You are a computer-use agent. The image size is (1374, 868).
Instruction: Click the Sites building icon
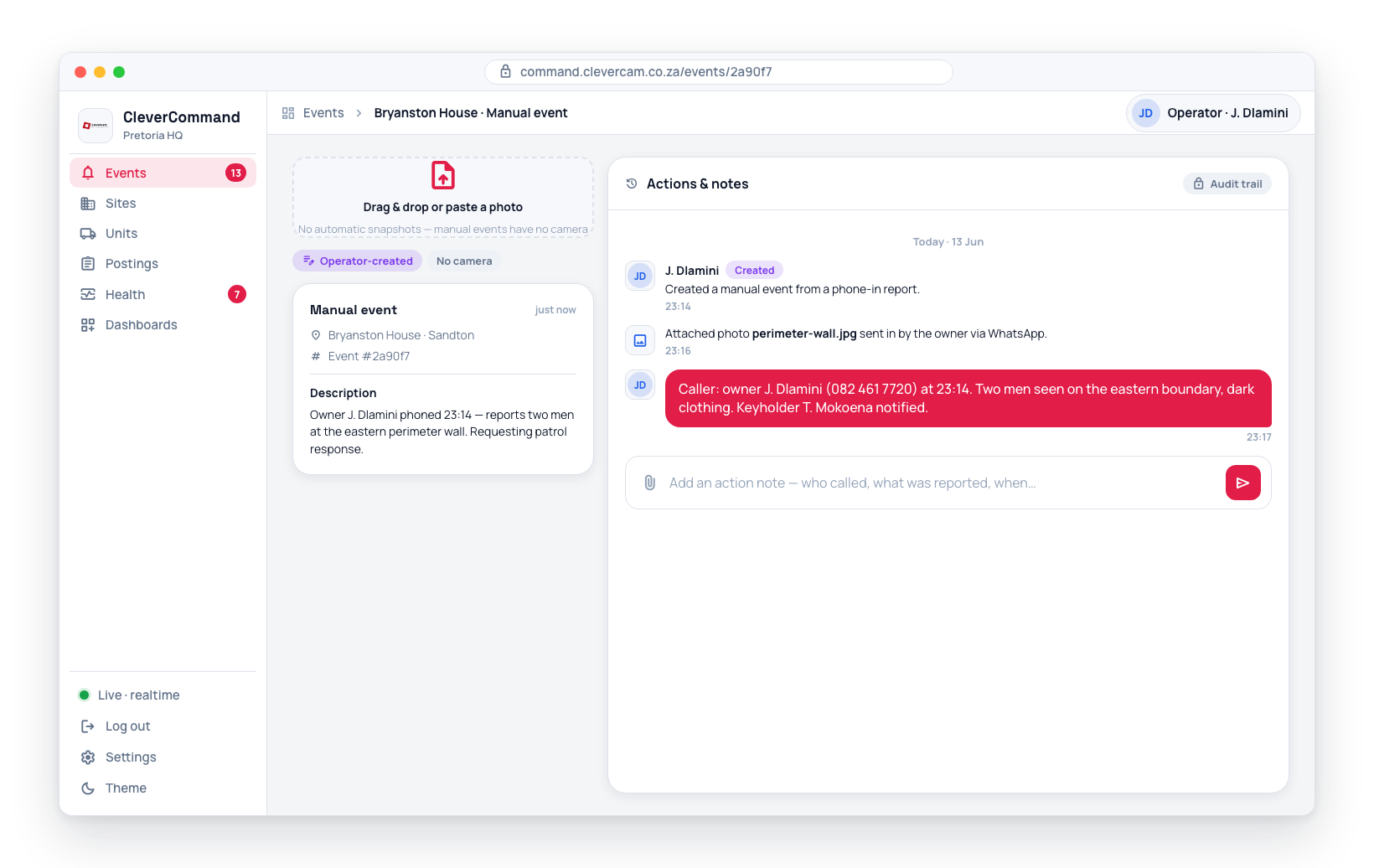click(x=88, y=204)
